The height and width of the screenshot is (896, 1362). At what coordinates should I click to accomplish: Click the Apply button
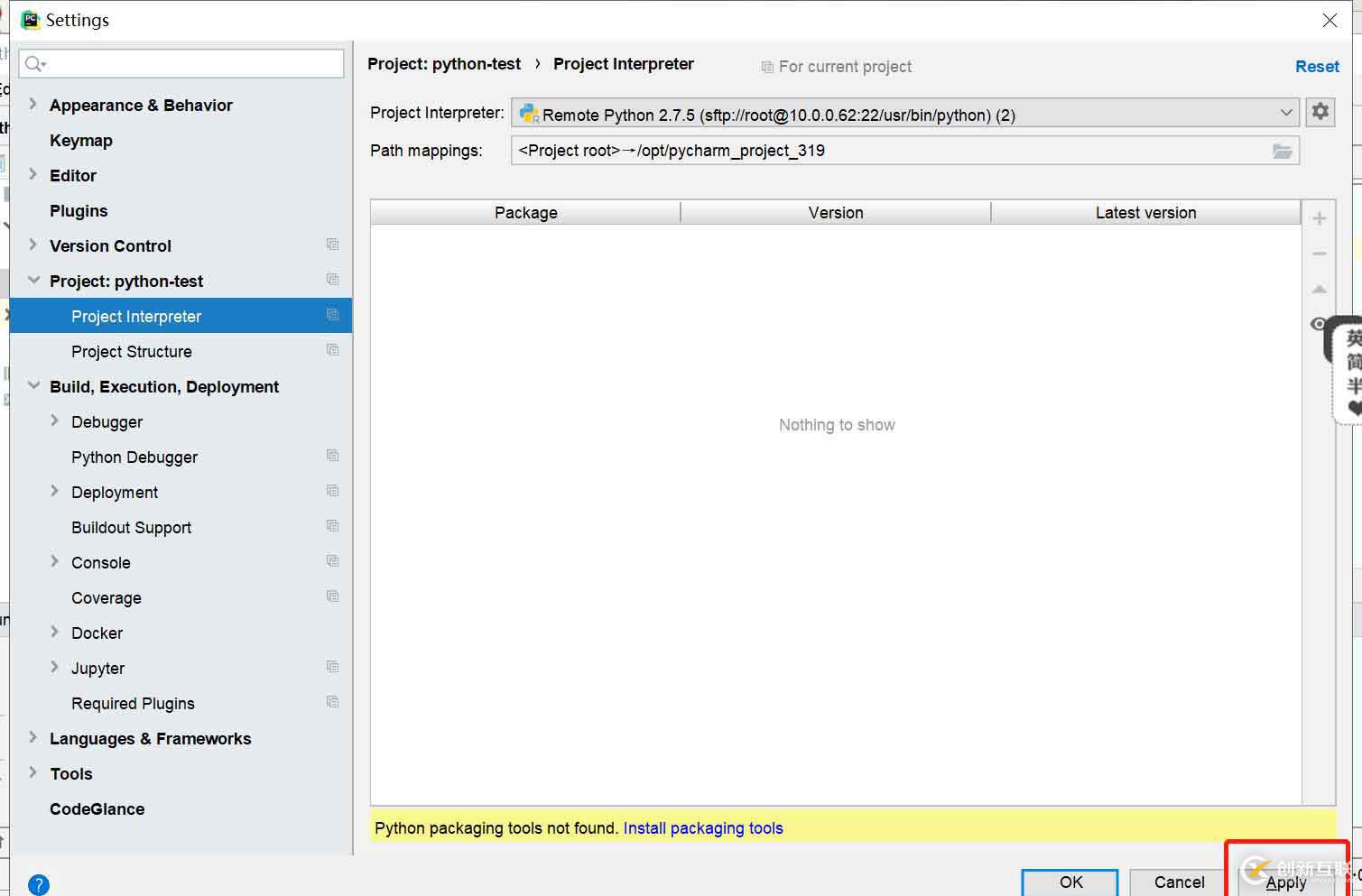tap(1286, 882)
